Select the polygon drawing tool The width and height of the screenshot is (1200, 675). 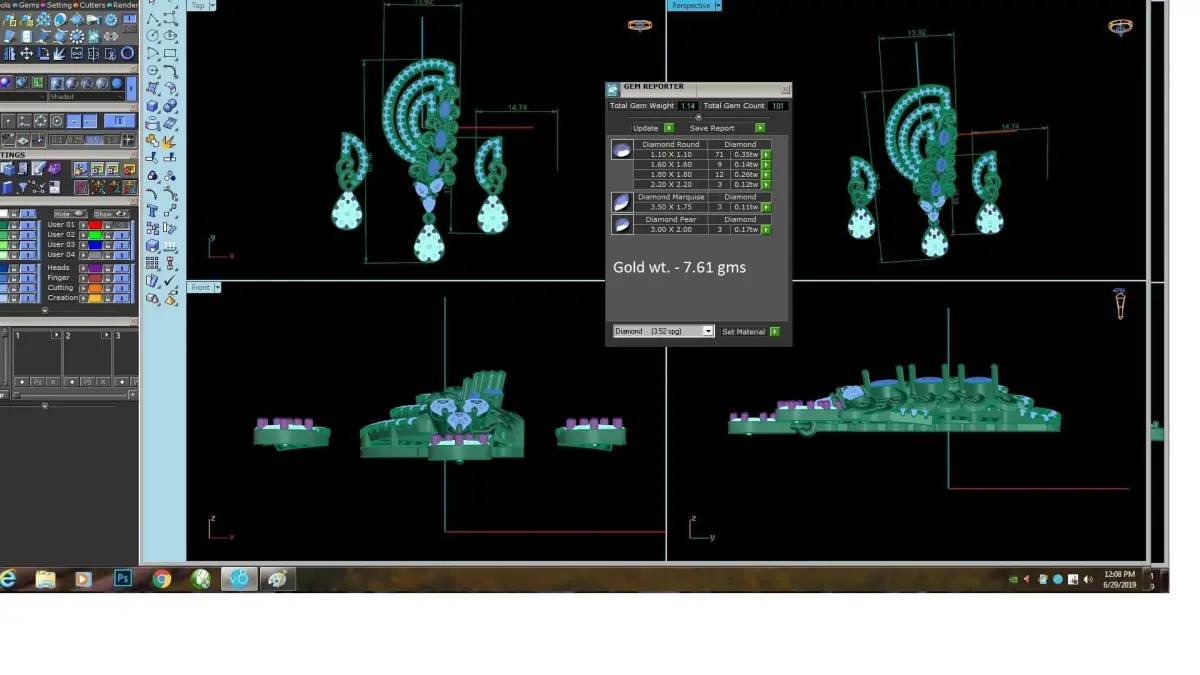pos(152,70)
